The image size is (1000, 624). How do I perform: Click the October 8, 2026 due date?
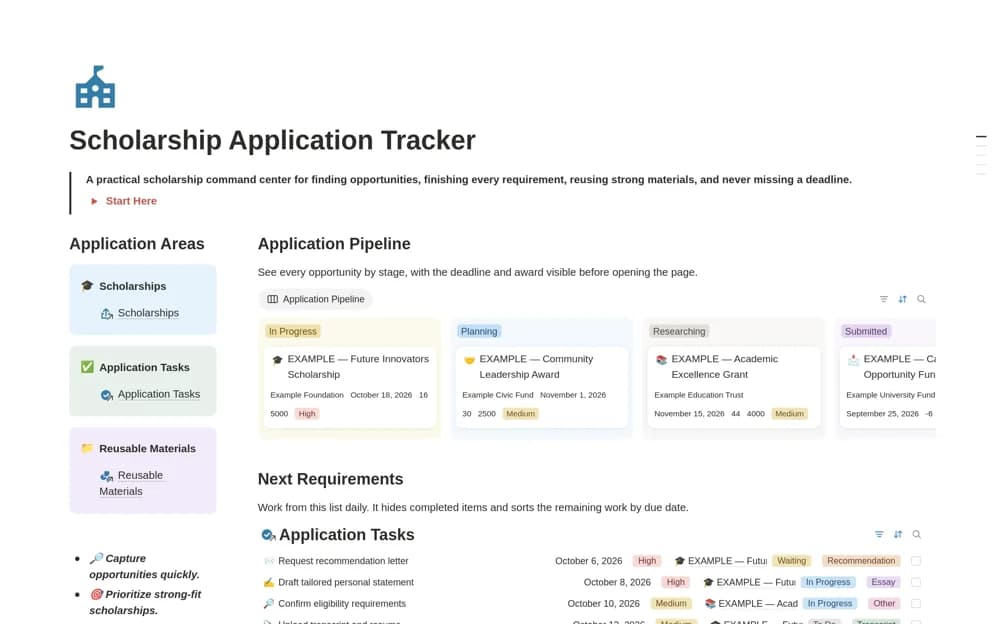click(617, 582)
